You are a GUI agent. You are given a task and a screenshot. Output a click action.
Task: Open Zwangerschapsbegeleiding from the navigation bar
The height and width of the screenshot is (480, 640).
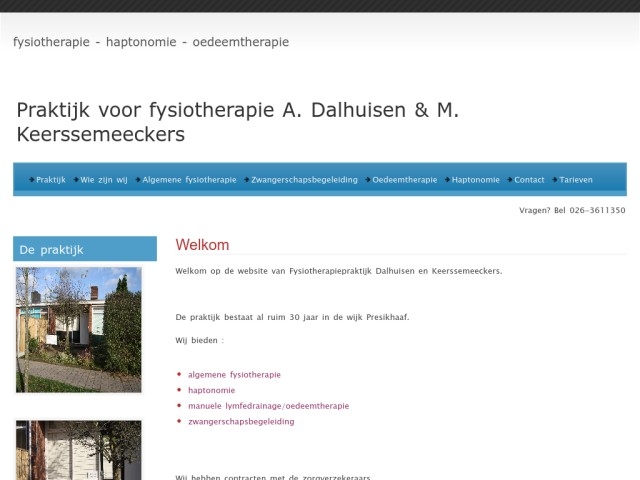[303, 180]
